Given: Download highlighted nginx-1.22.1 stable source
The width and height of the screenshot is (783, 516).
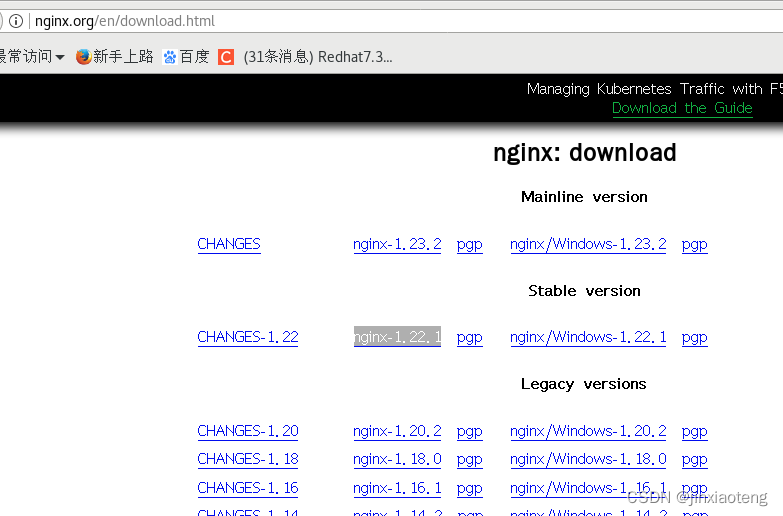Looking at the screenshot, I should pos(397,337).
